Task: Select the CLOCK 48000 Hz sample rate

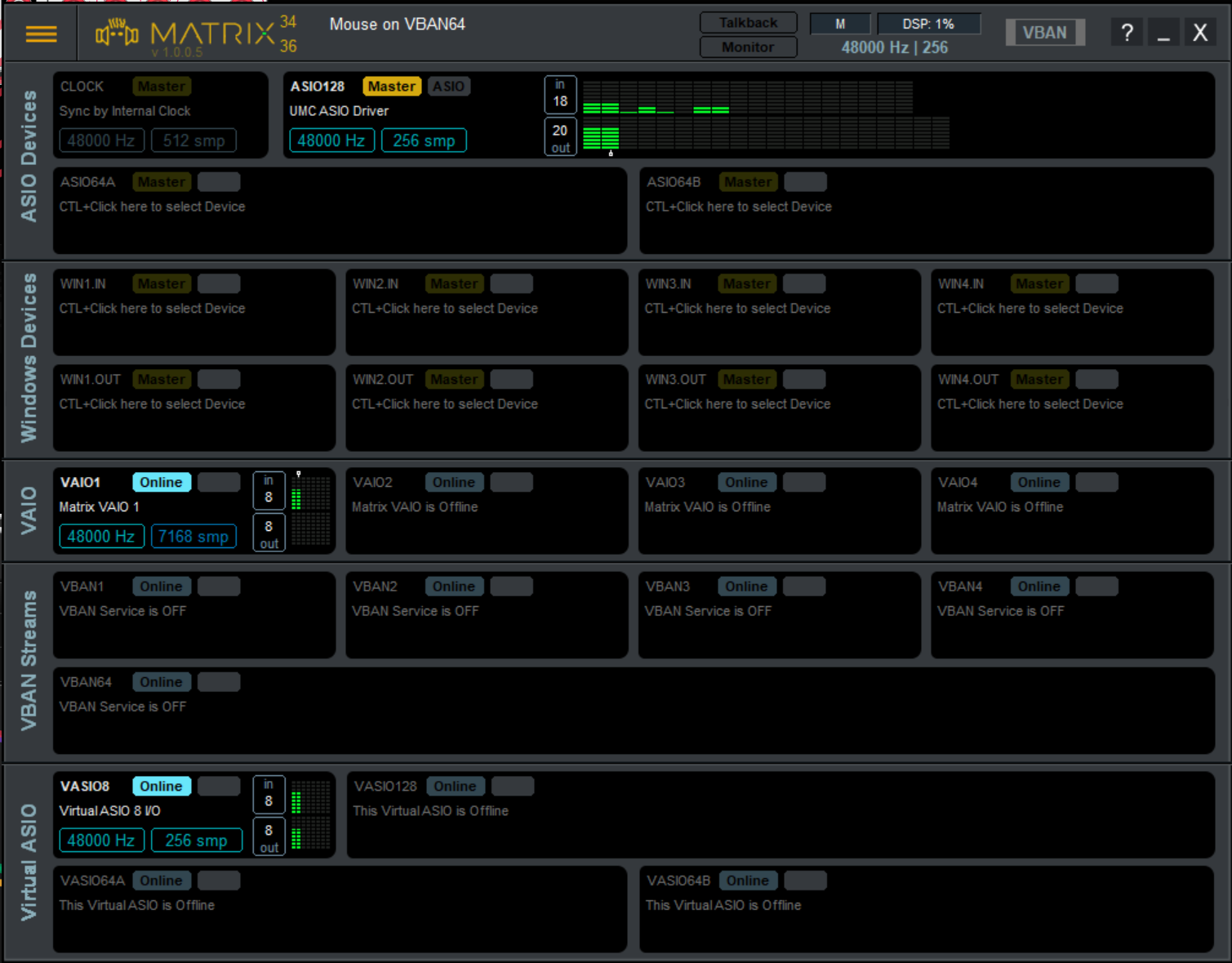Action: point(101,140)
